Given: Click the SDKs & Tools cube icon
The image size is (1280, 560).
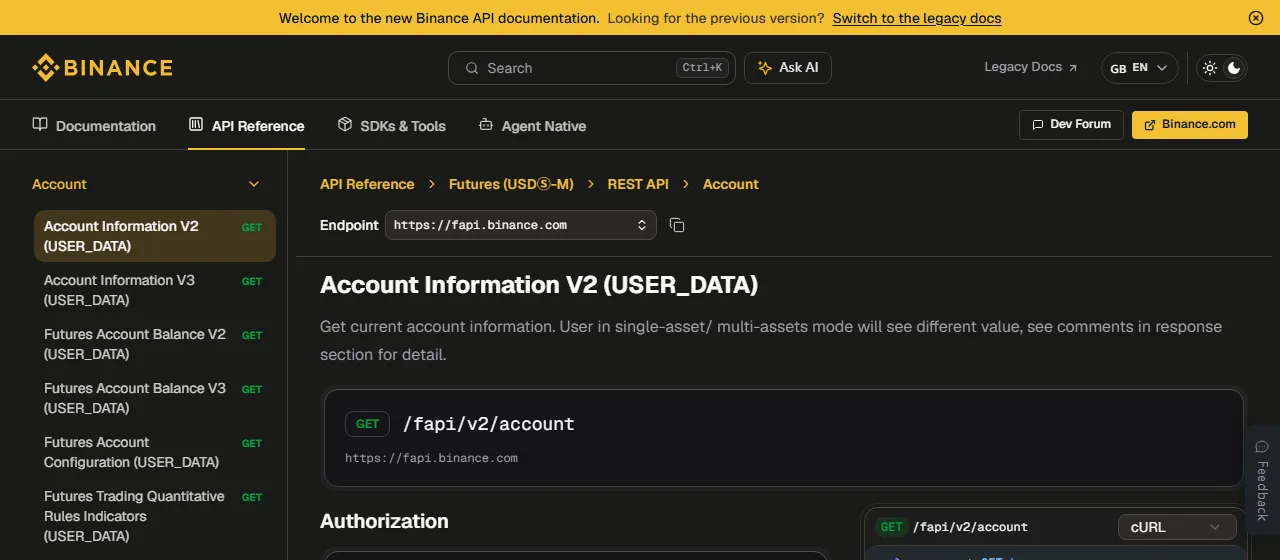Looking at the screenshot, I should click(345, 125).
